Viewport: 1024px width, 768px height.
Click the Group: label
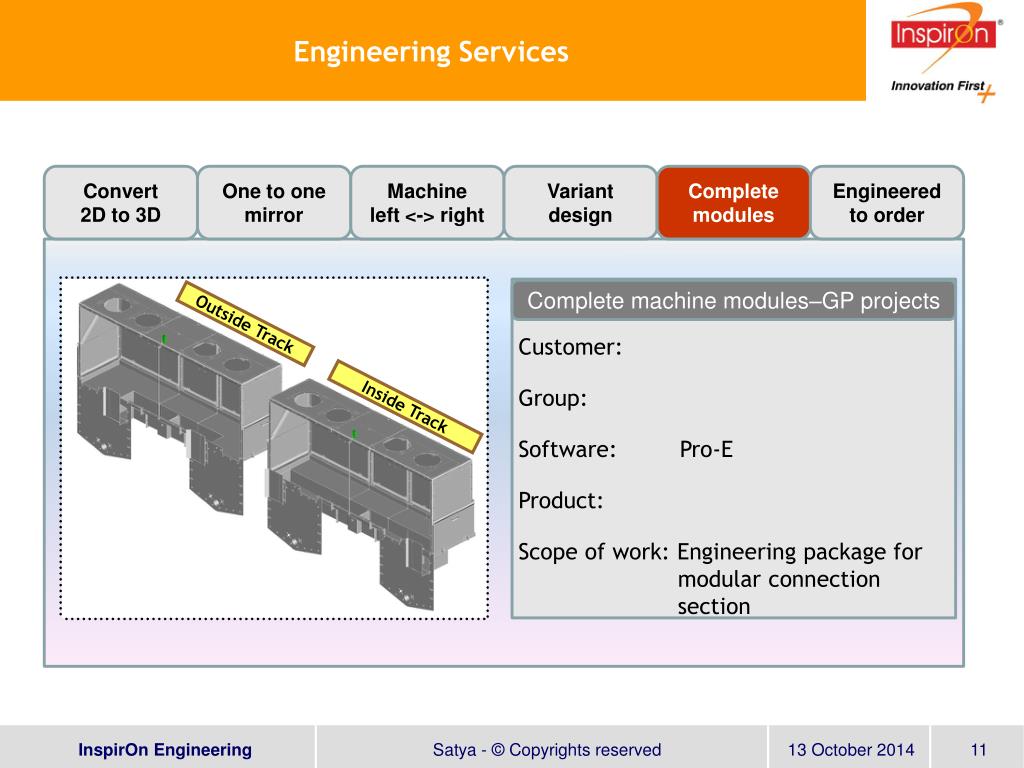[552, 398]
